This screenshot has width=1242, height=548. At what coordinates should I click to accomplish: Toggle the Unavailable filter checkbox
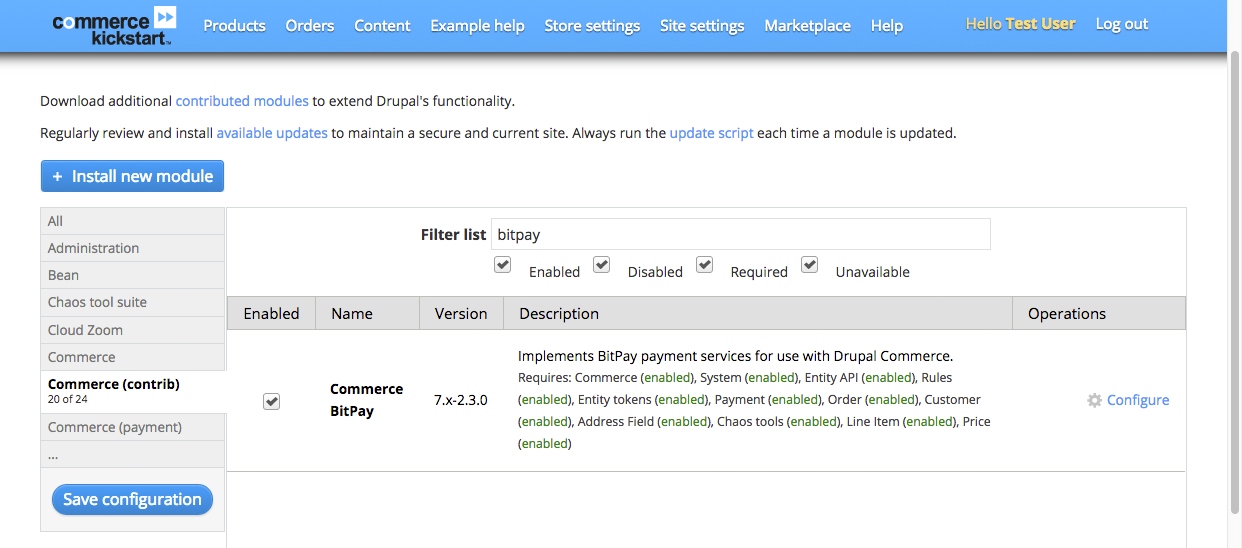809,265
